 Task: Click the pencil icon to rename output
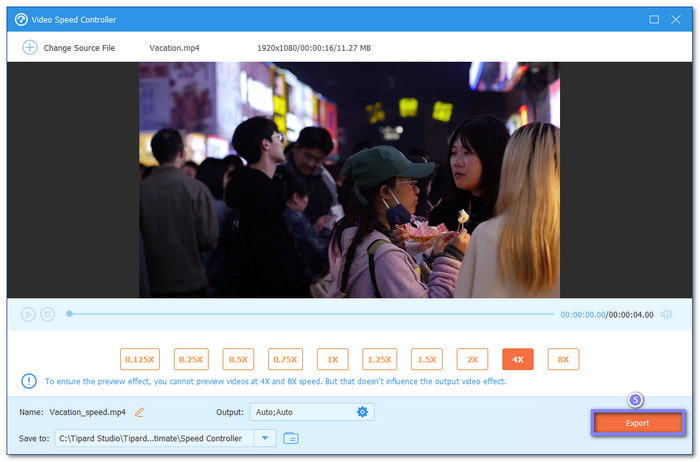point(140,412)
